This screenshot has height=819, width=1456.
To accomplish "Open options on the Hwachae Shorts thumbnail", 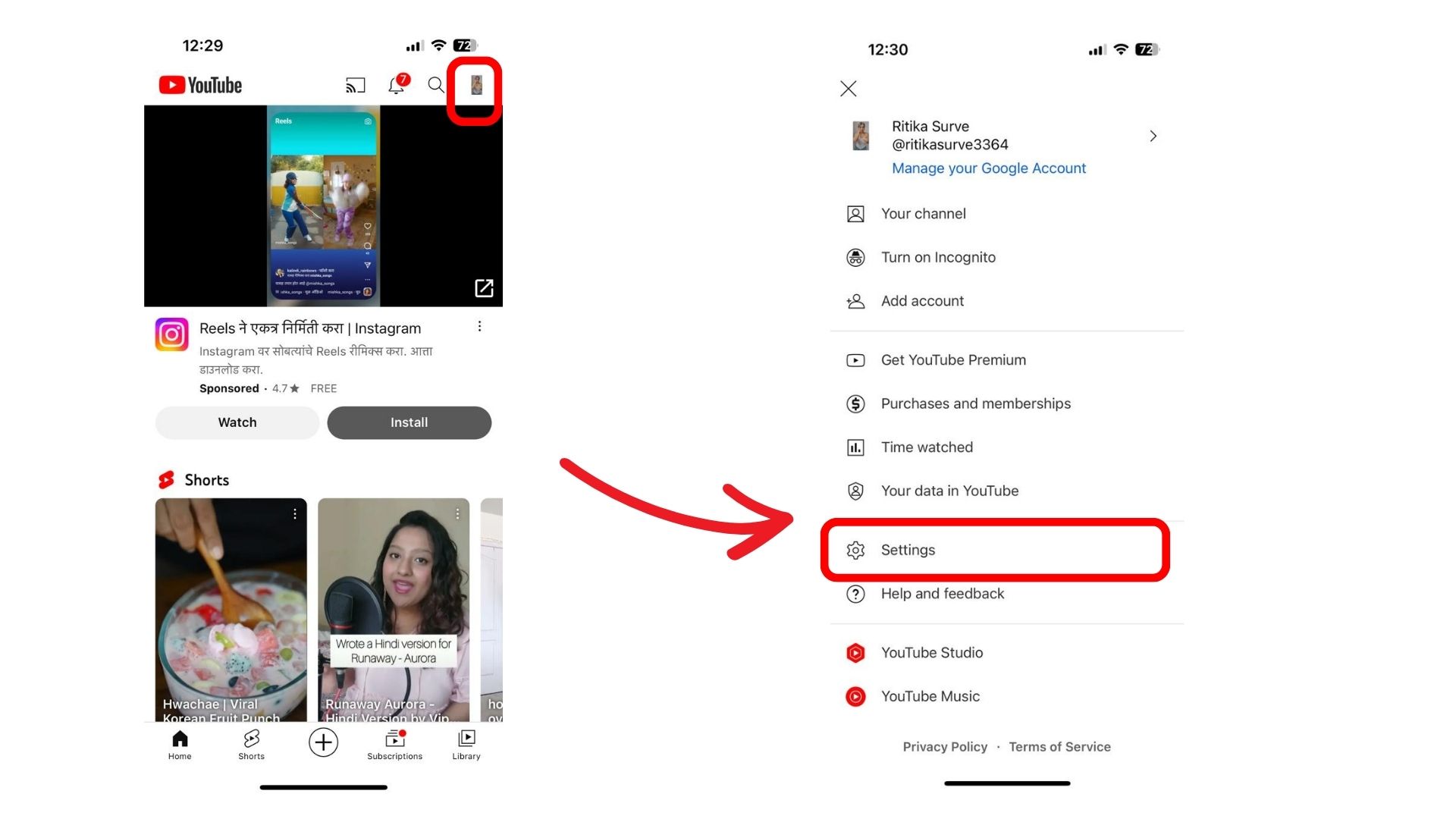I will pyautogui.click(x=295, y=513).
